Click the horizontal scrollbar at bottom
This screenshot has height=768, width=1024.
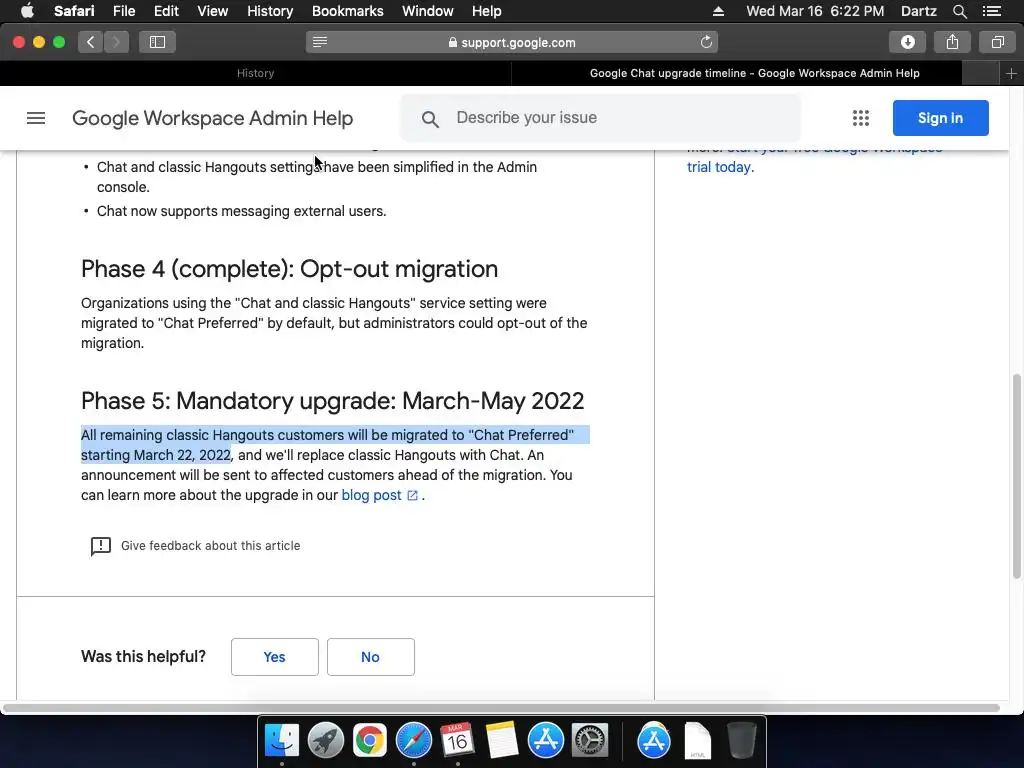(501, 708)
